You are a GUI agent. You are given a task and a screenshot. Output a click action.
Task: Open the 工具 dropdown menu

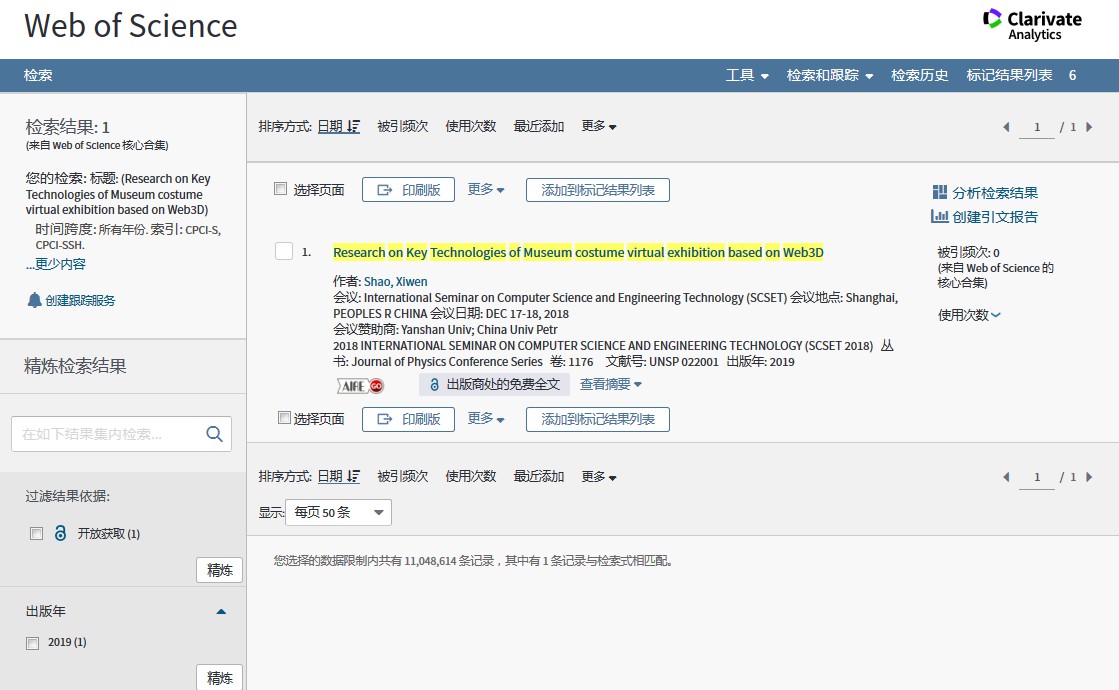click(x=747, y=75)
